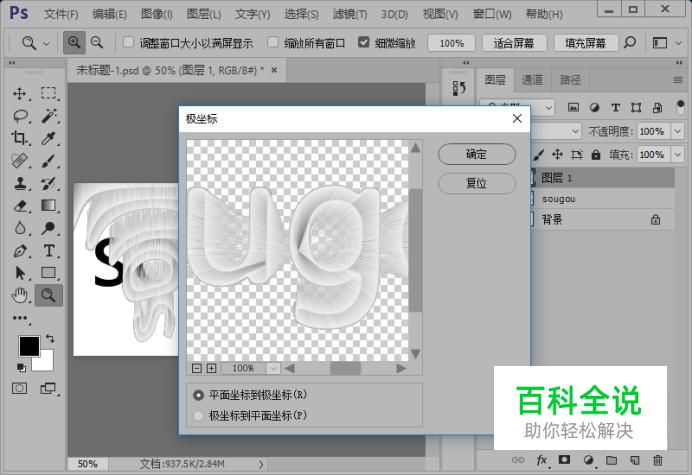The width and height of the screenshot is (692, 475).
Task: Select the Brush tool
Action: tap(49, 161)
